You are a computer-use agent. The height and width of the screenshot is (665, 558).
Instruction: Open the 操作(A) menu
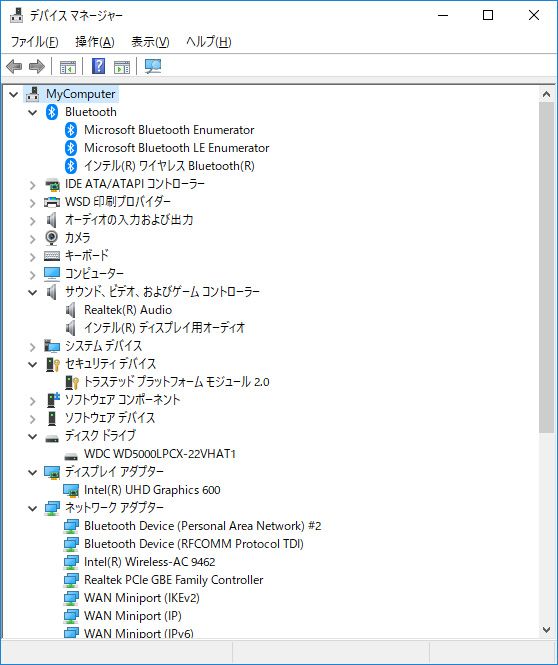[95, 42]
